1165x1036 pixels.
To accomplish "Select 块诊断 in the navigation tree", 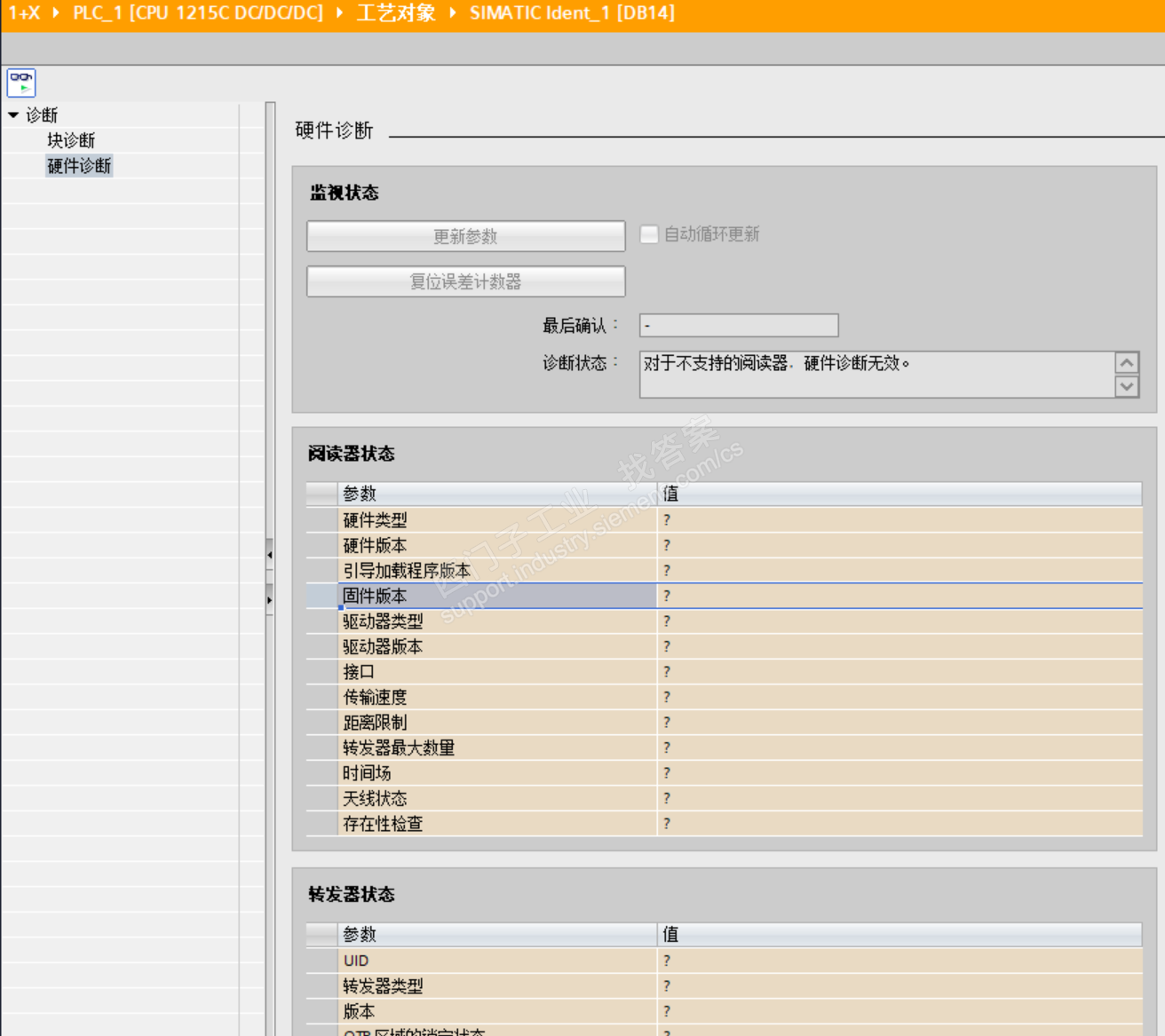I will click(x=71, y=140).
